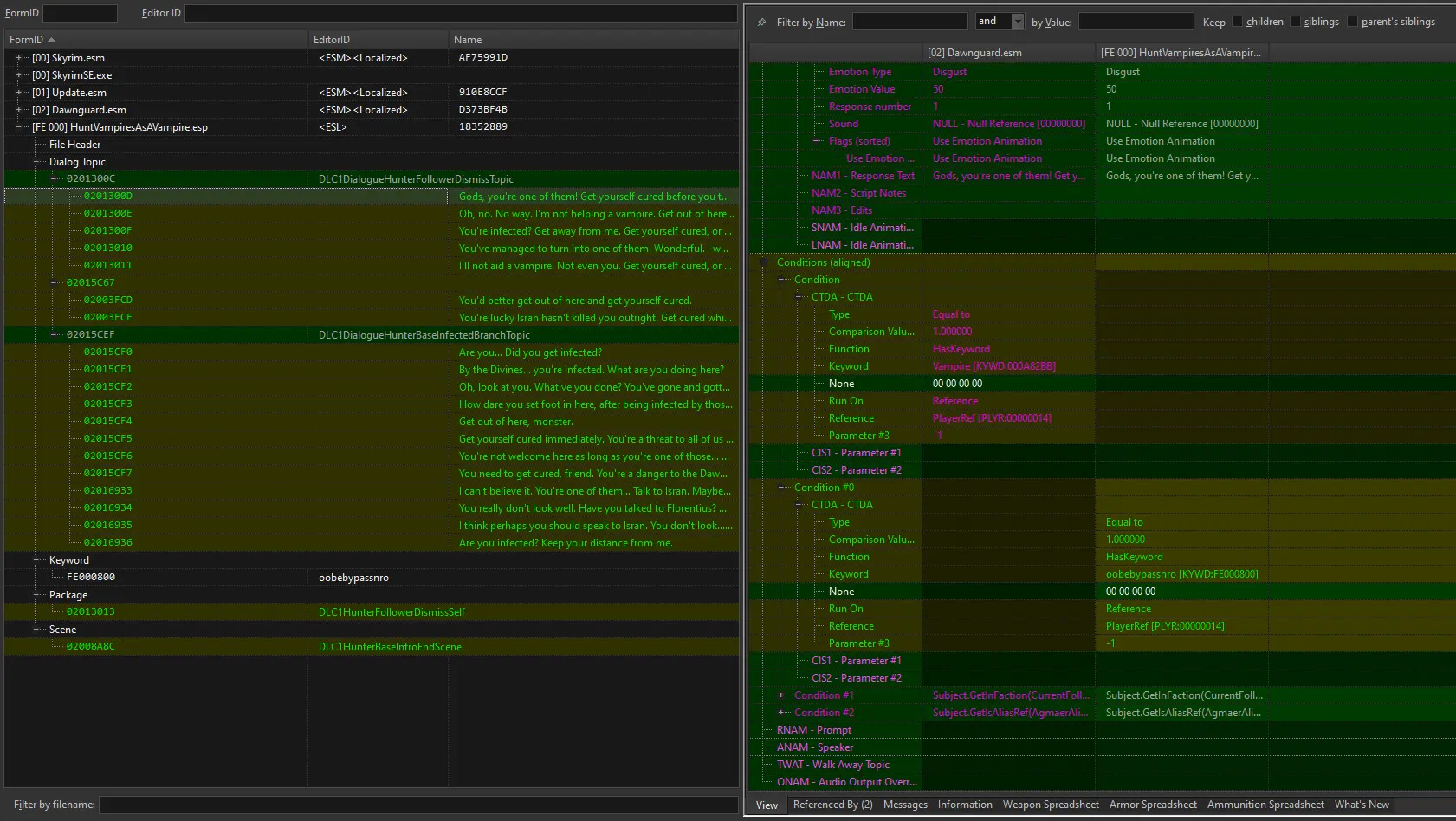This screenshot has width=1456, height=821.
Task: Collapse the Keyword group
Action: point(36,560)
